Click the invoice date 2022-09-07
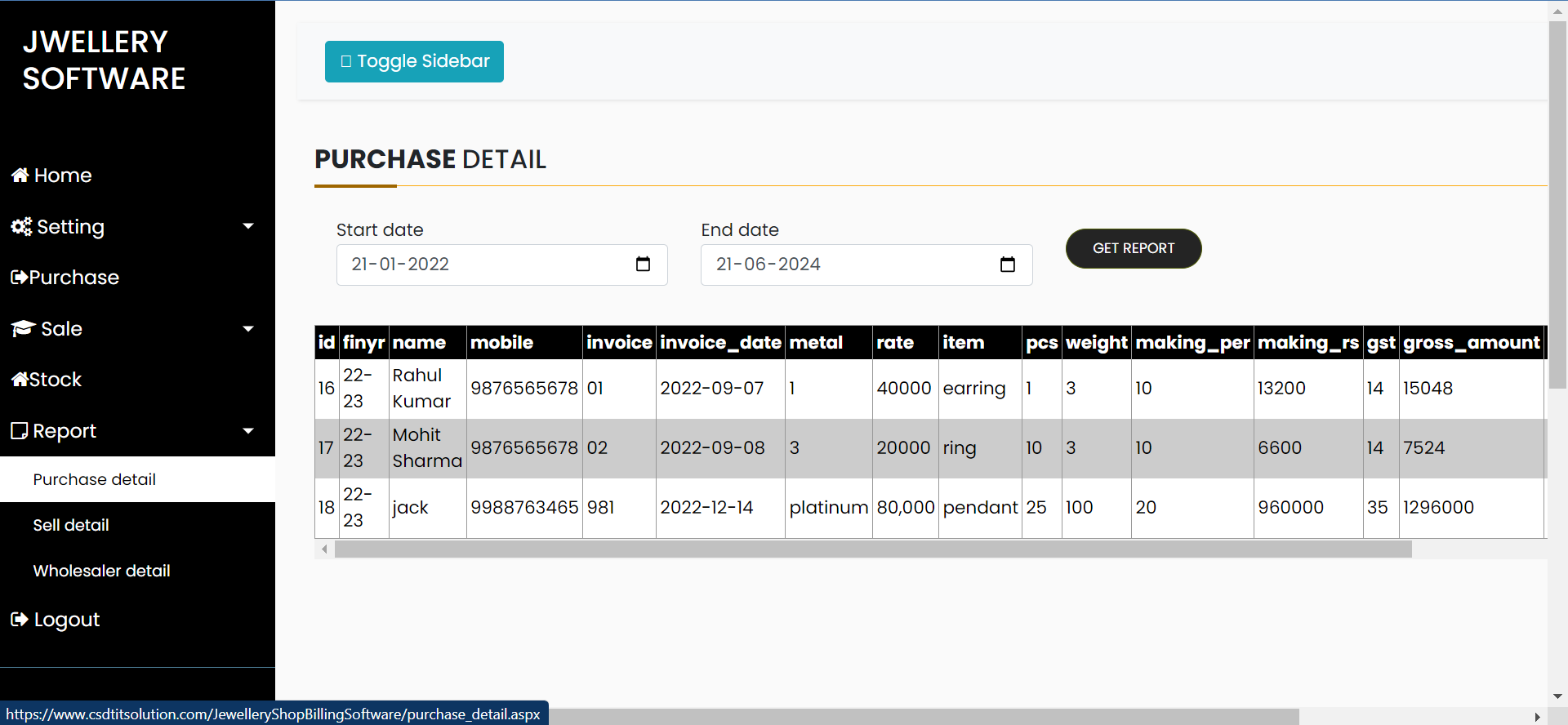1568x725 pixels. tap(712, 389)
